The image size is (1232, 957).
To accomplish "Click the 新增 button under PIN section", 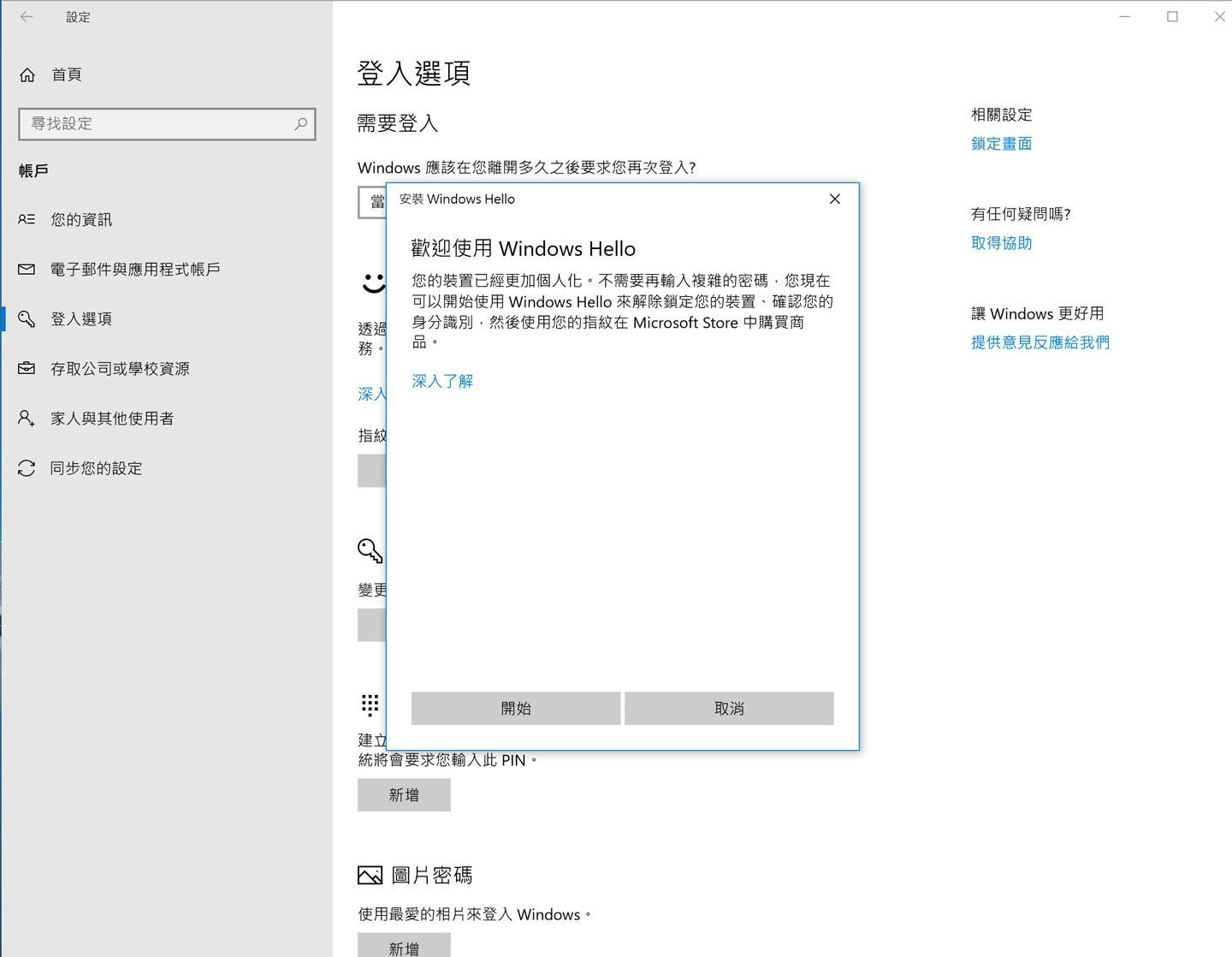I will tap(404, 795).
